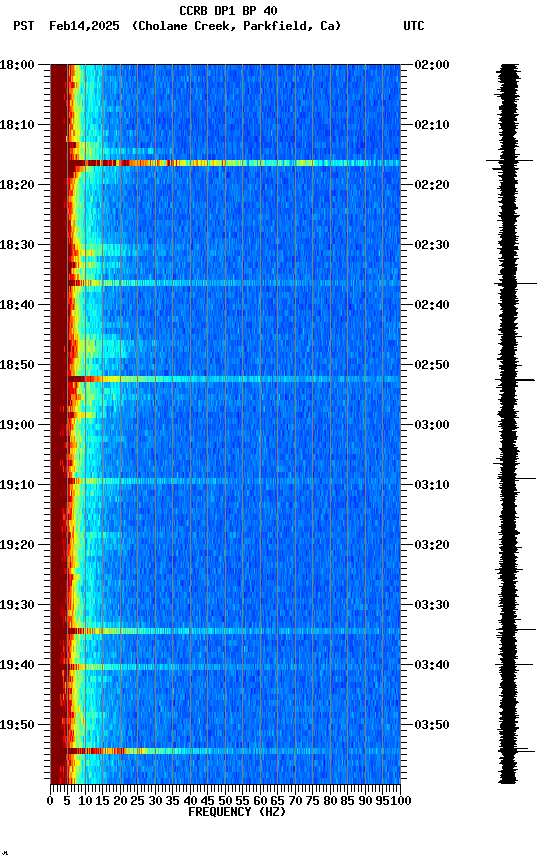This screenshot has height=864, width=552.
Task: Click the 18:40 PST time label
Action: click(17, 305)
